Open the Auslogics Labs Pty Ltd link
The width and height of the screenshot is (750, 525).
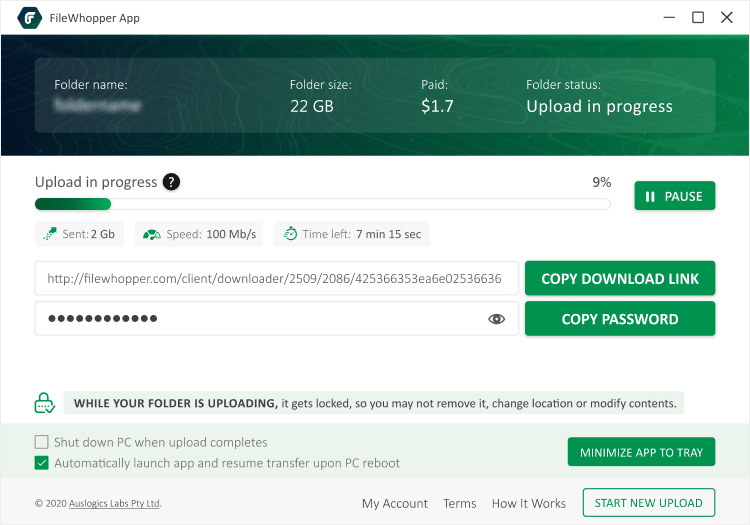click(x=114, y=503)
